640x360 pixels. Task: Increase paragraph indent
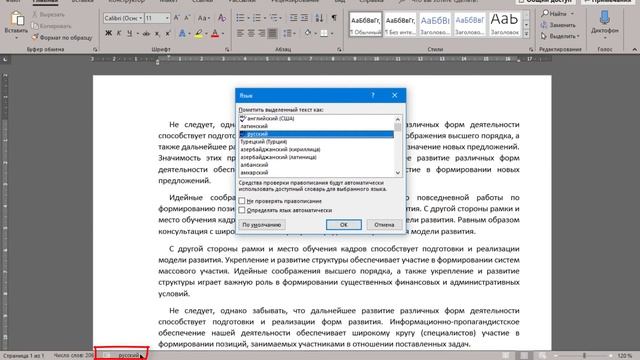pyautogui.click(x=304, y=18)
